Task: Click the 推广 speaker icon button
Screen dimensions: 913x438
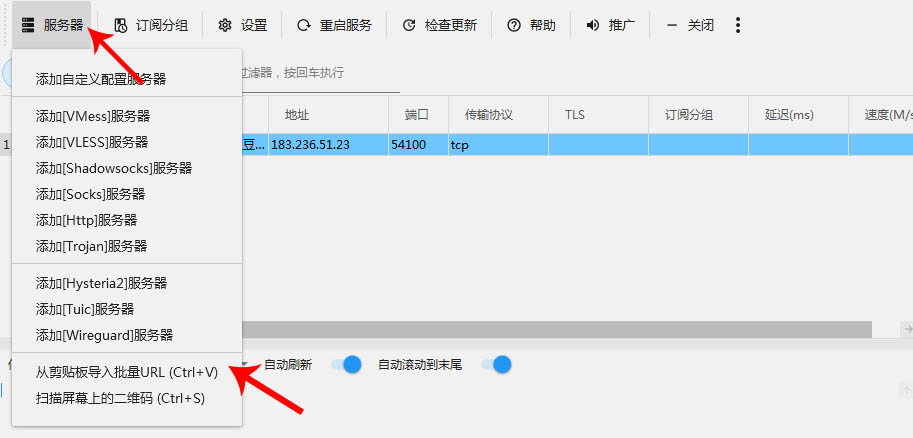Action: pos(610,25)
